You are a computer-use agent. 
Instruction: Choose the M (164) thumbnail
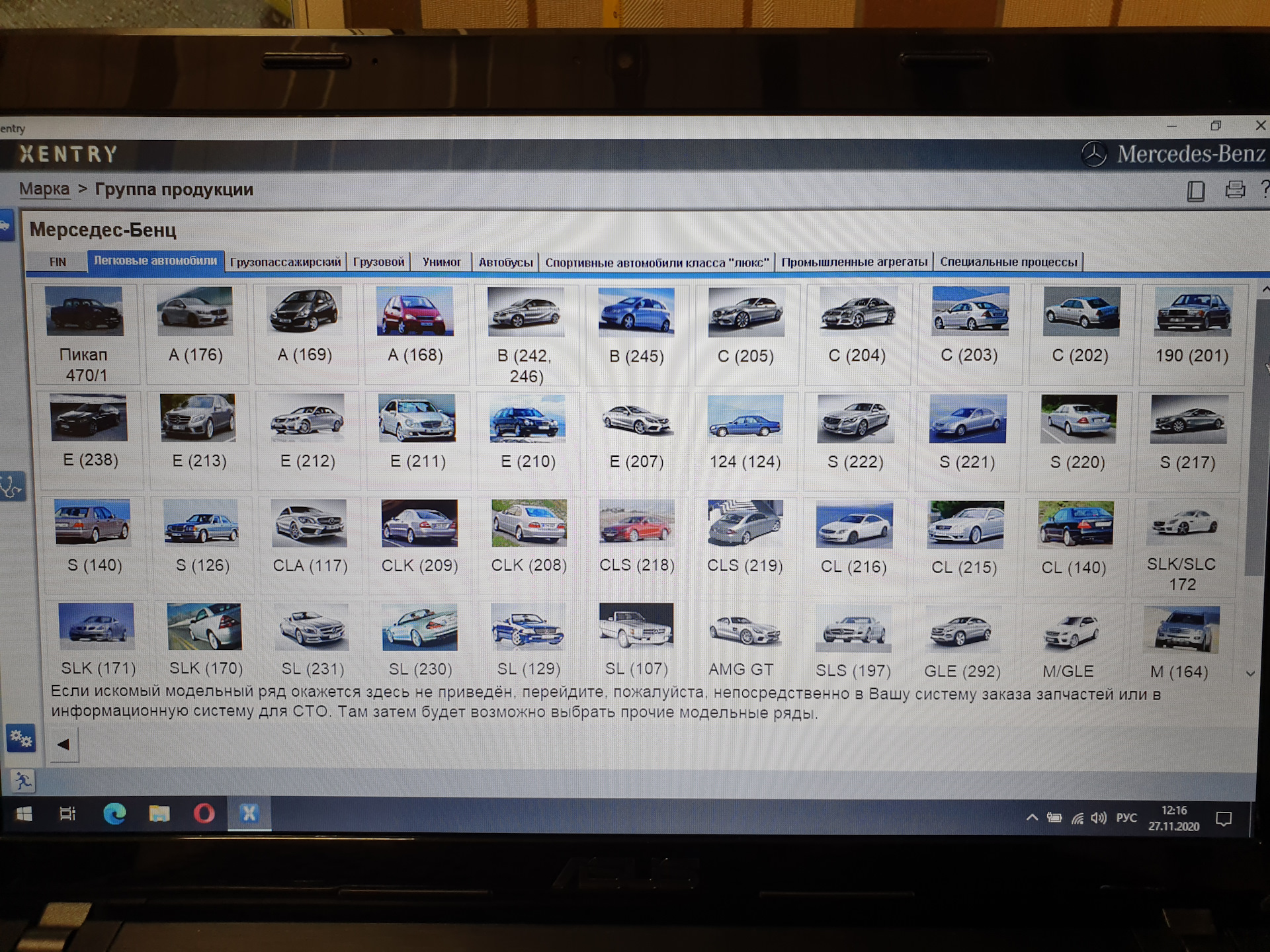tap(1182, 629)
